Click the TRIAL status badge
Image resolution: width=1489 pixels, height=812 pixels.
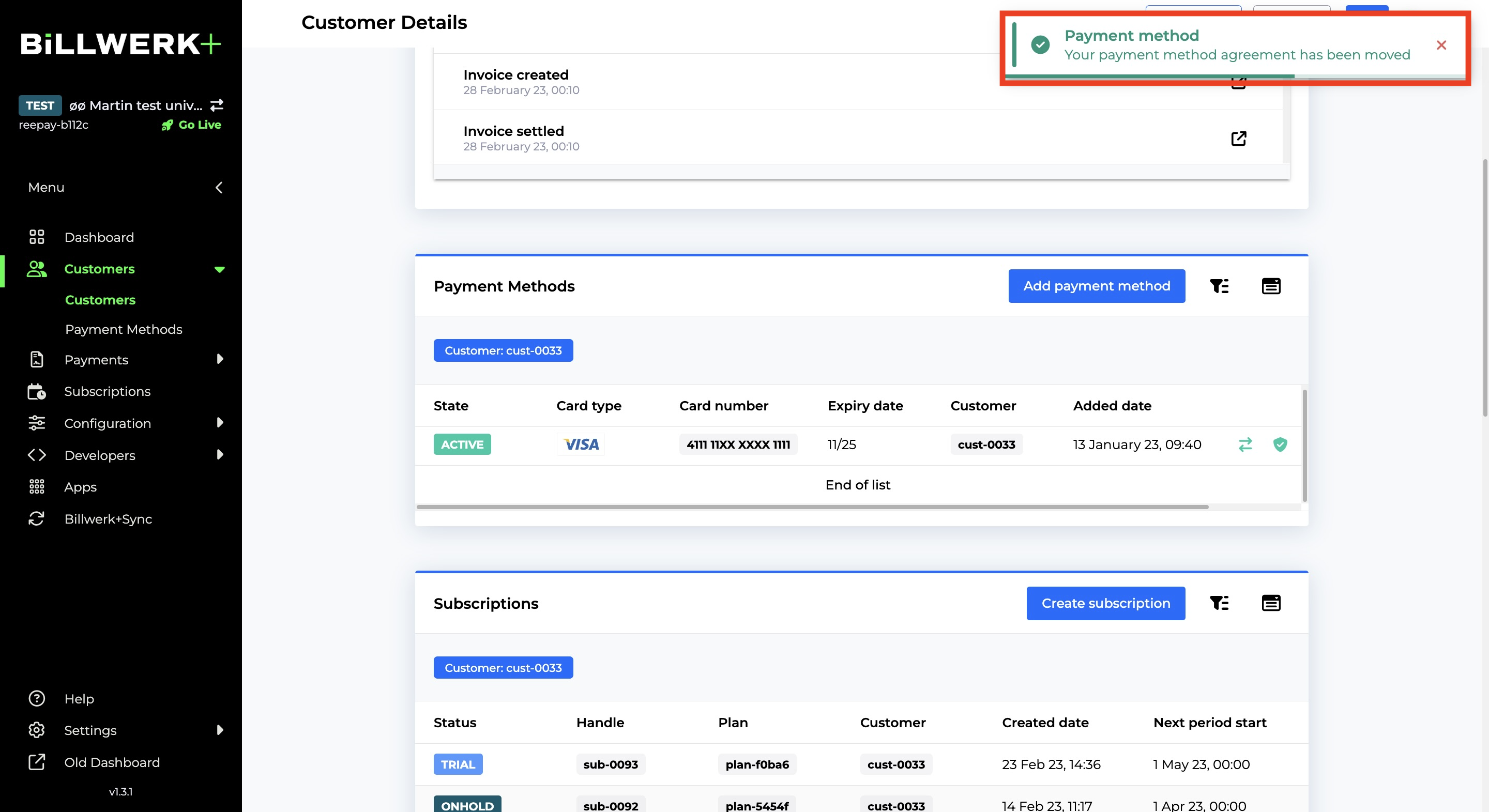[x=459, y=764]
